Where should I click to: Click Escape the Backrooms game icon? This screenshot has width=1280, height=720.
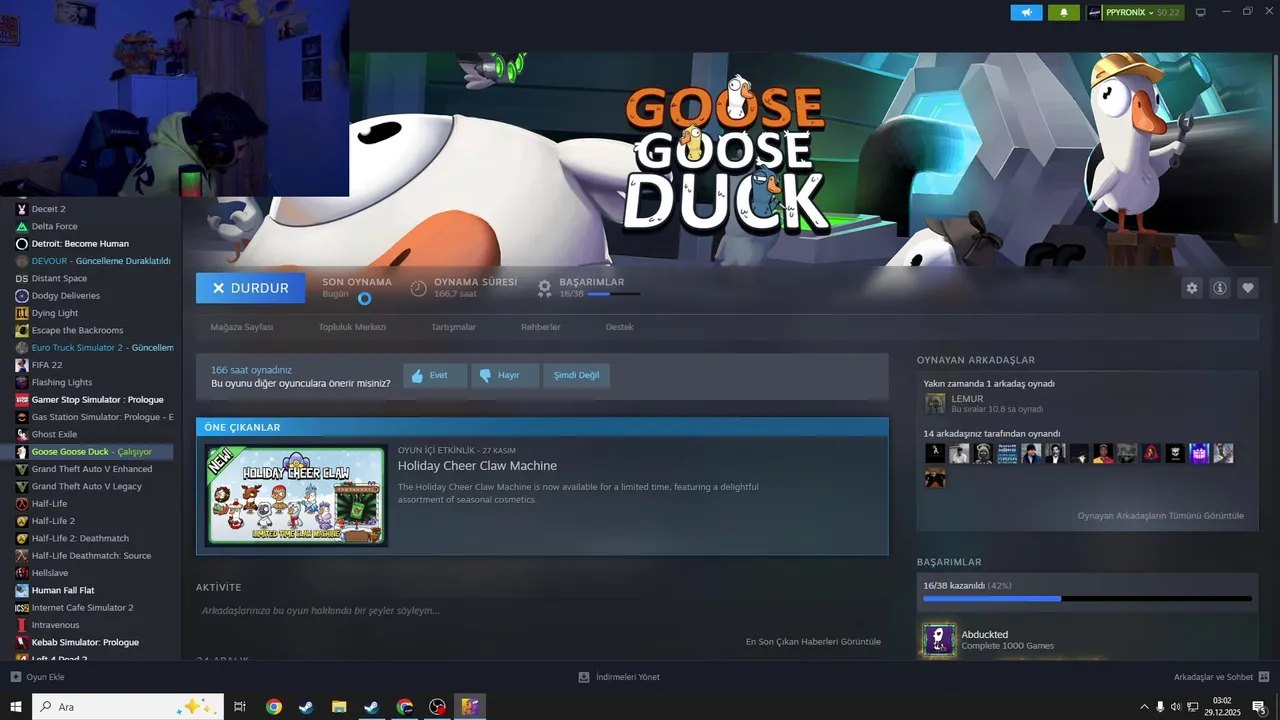coord(22,330)
